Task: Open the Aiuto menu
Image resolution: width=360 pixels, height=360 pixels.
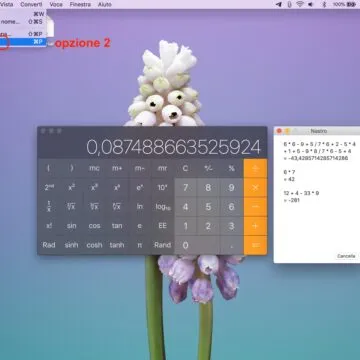Action: pyautogui.click(x=105, y=4)
